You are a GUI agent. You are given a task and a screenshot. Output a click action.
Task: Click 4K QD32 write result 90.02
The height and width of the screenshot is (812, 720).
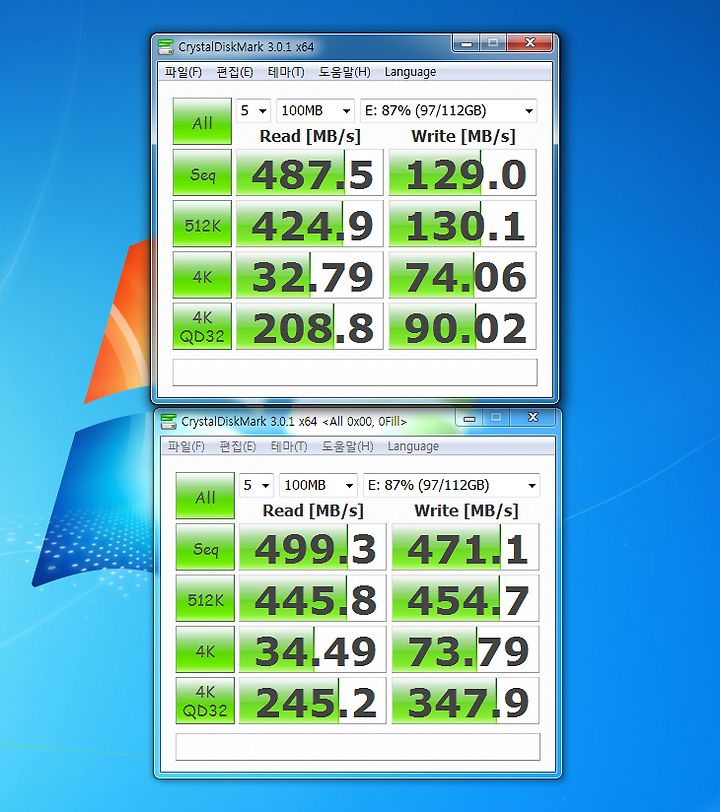point(463,326)
